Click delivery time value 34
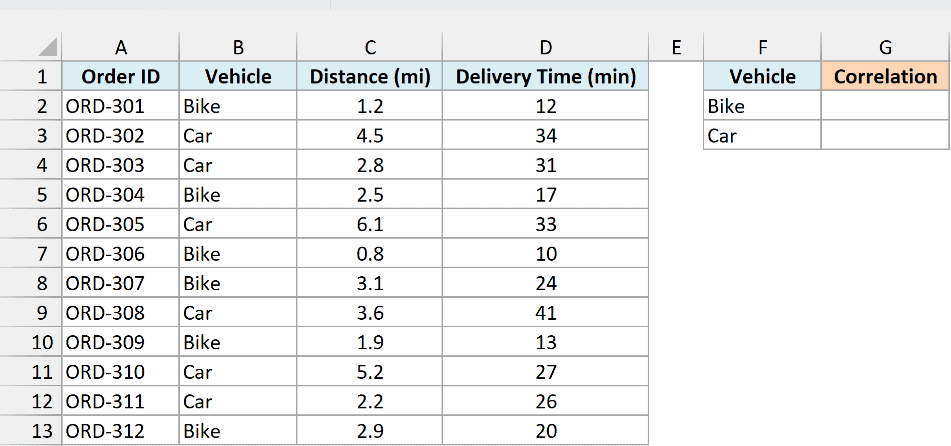 click(546, 135)
